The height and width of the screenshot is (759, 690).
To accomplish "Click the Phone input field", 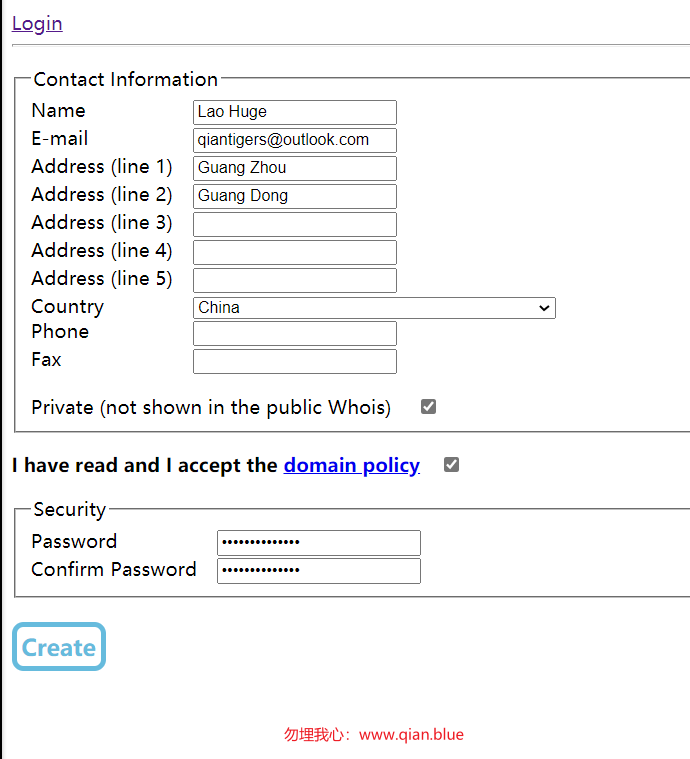I will coord(295,334).
